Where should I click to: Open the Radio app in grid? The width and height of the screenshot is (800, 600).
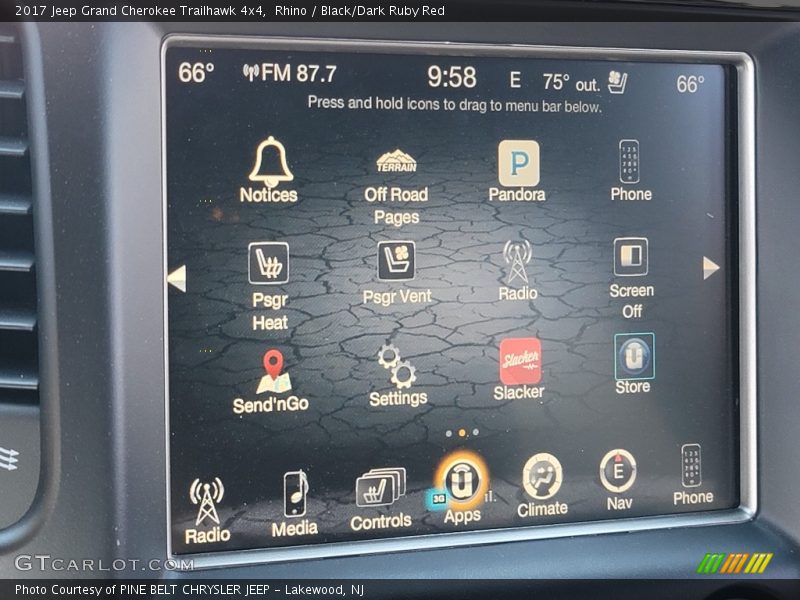517,270
